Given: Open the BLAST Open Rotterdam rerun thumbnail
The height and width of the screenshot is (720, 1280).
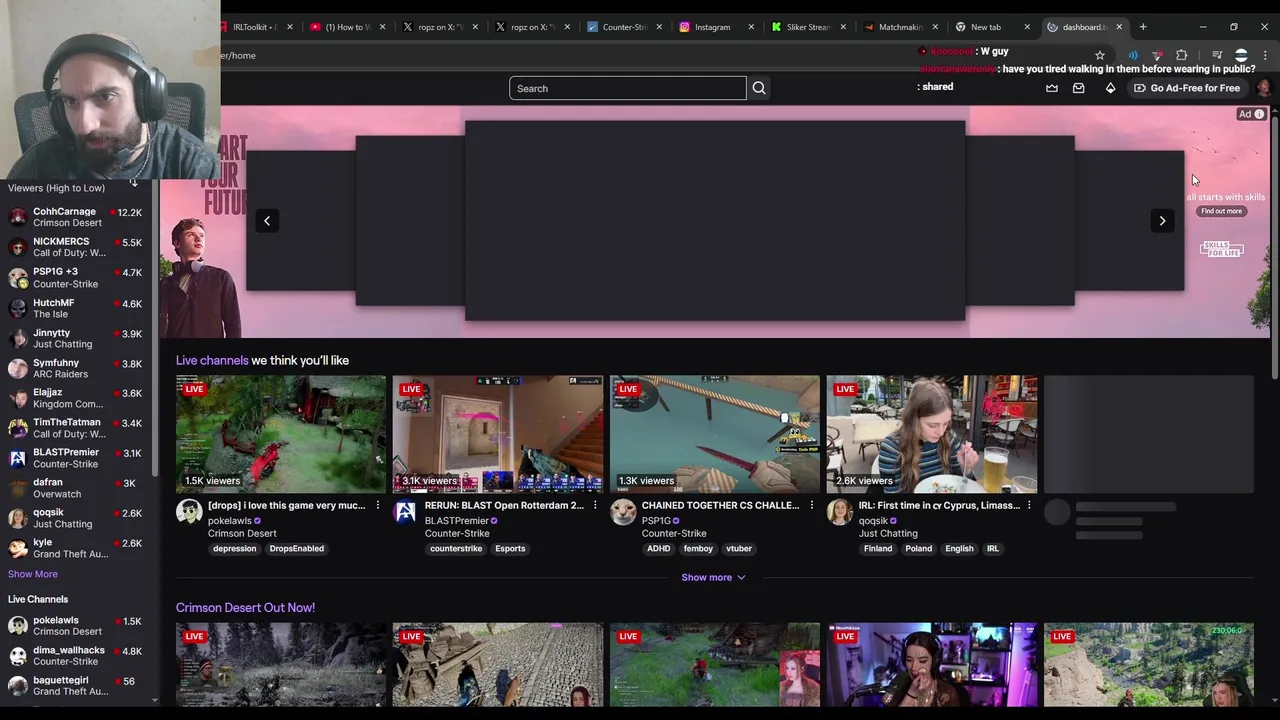Looking at the screenshot, I should click(x=498, y=435).
